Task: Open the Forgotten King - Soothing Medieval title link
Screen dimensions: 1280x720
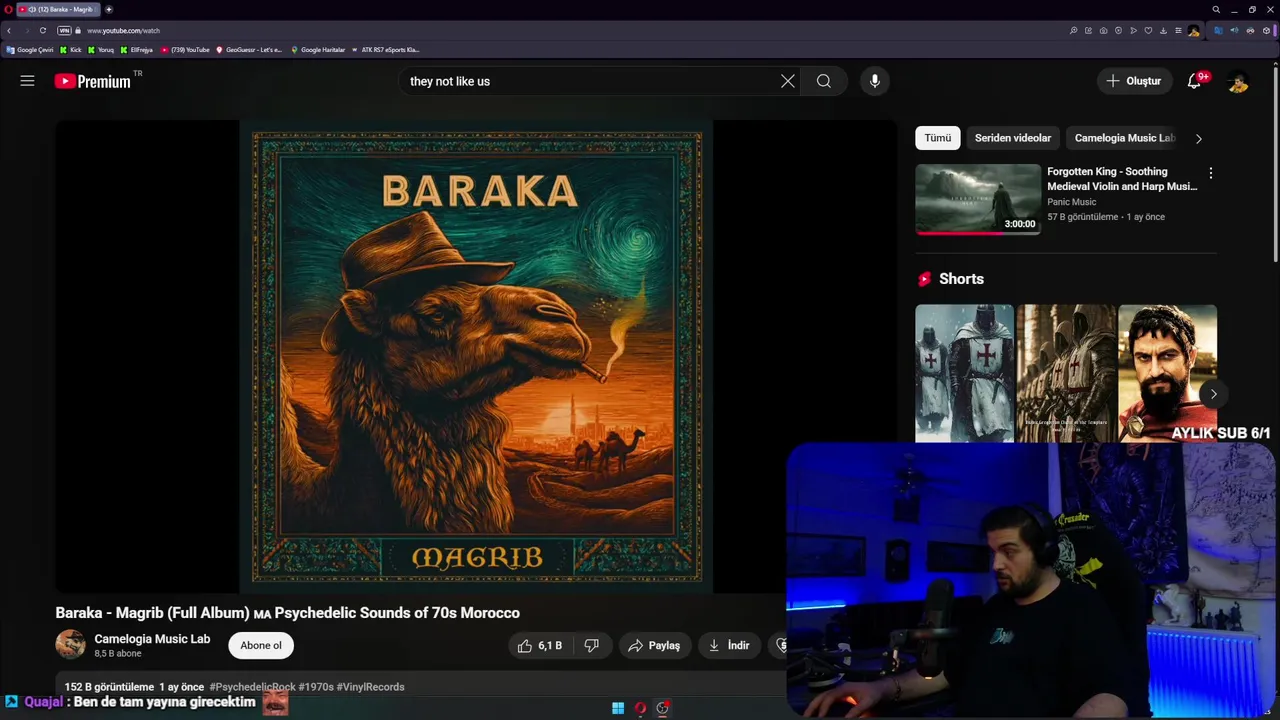Action: 1122,179
